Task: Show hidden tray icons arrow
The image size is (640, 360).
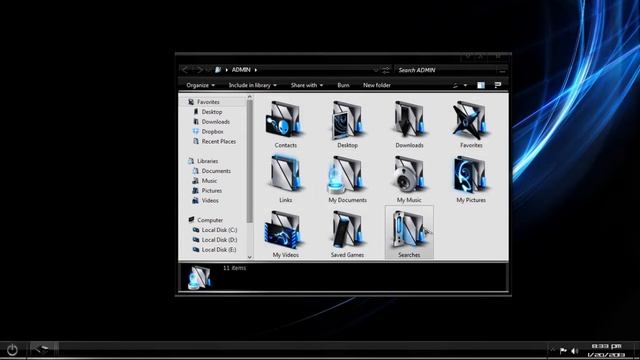Action: 553,350
